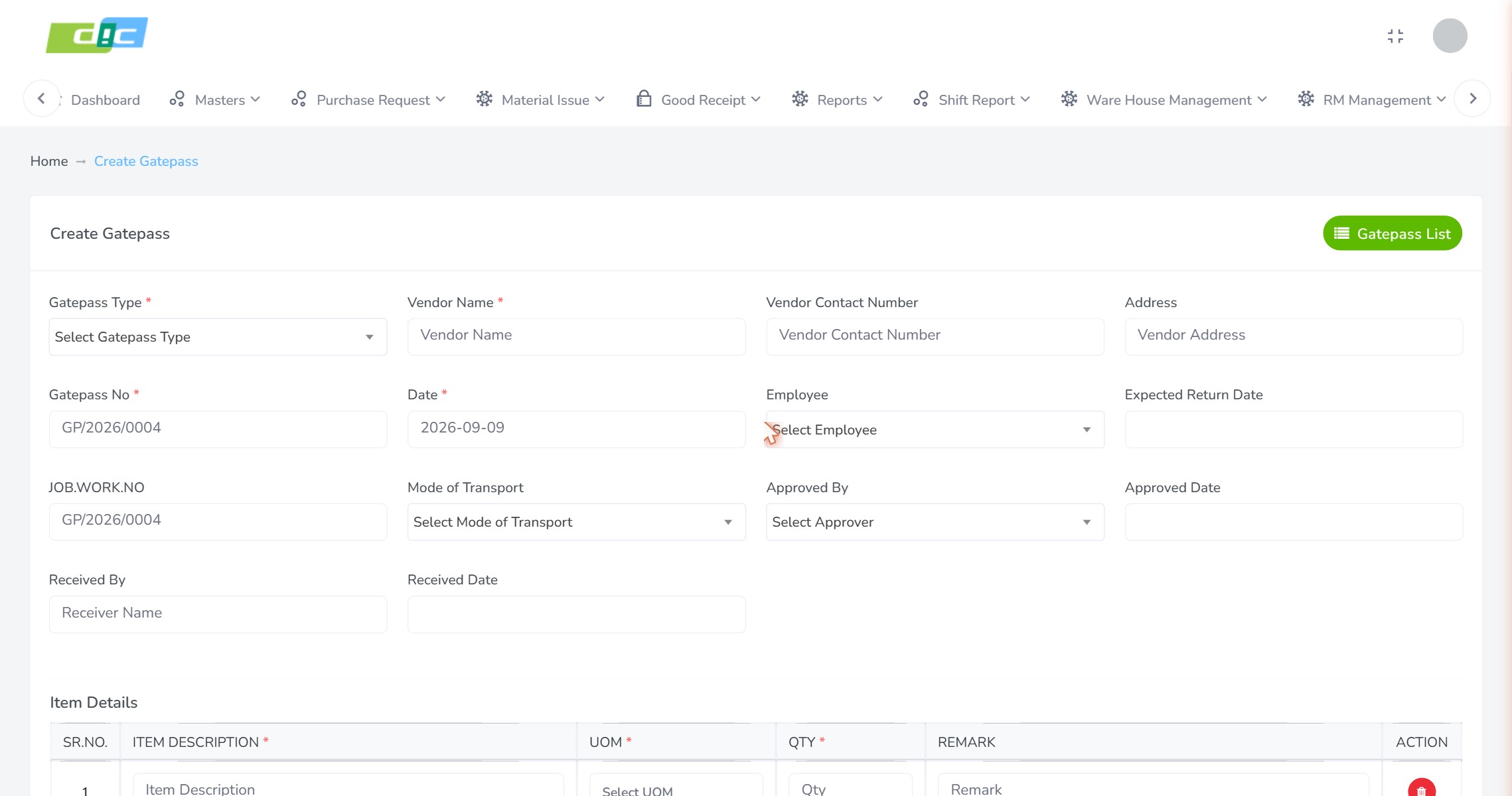Expand the Shift Report chevron

[1025, 99]
